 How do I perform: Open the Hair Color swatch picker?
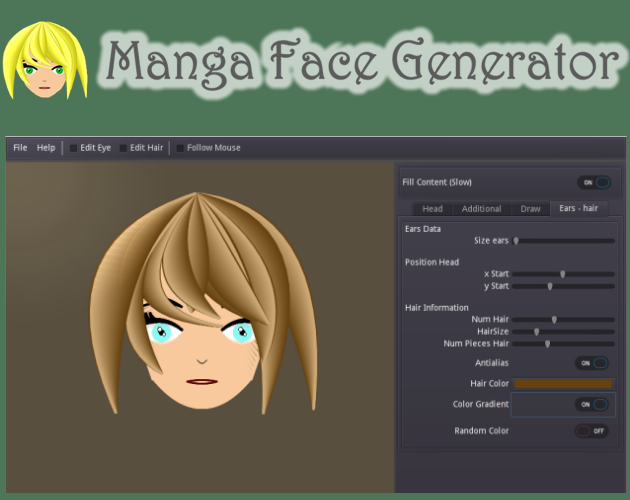(563, 384)
